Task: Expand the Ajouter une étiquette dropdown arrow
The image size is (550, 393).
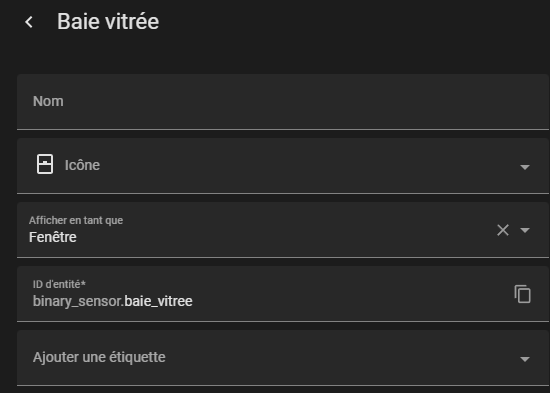Action: click(525, 359)
